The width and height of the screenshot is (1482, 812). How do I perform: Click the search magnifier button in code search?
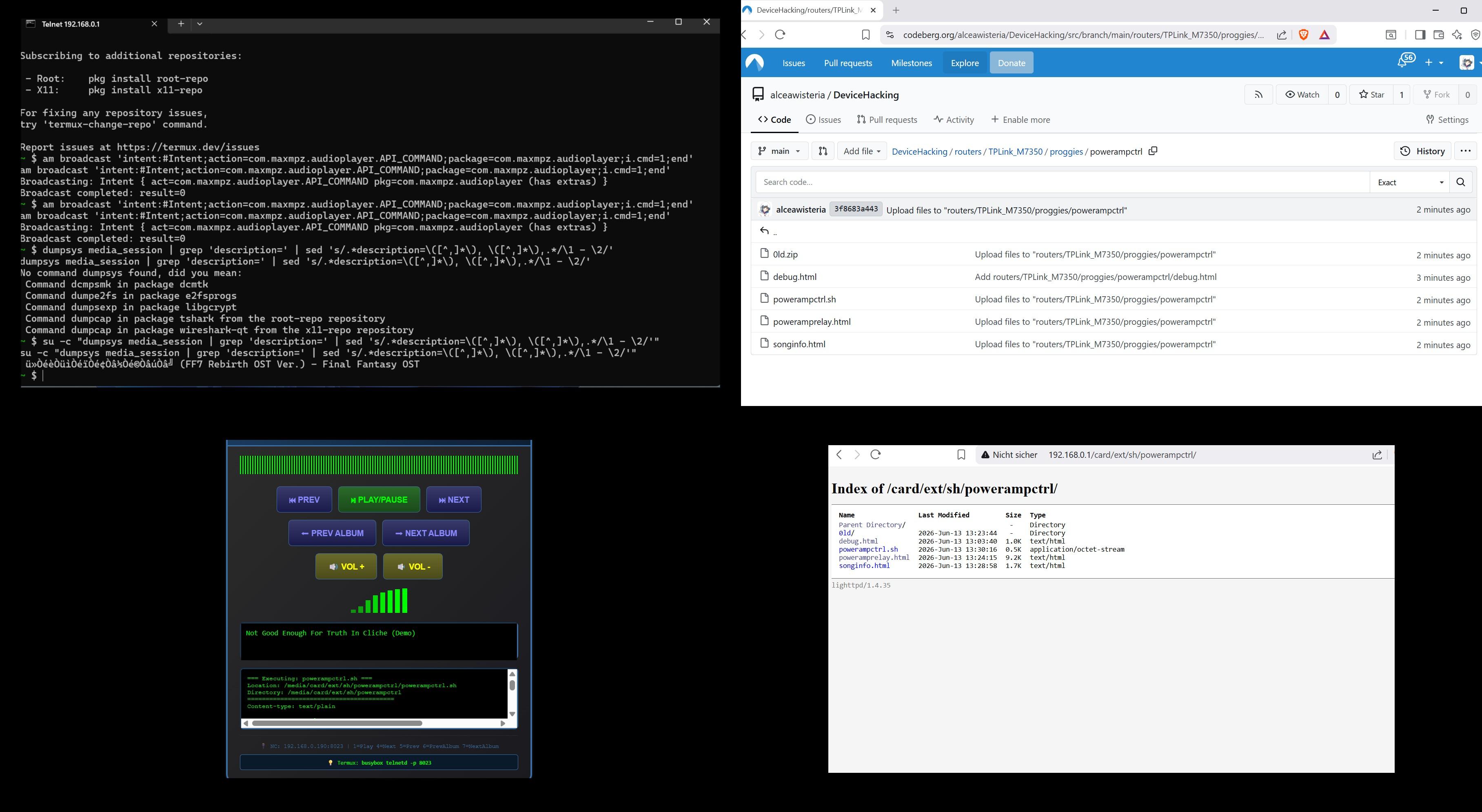(x=1460, y=182)
